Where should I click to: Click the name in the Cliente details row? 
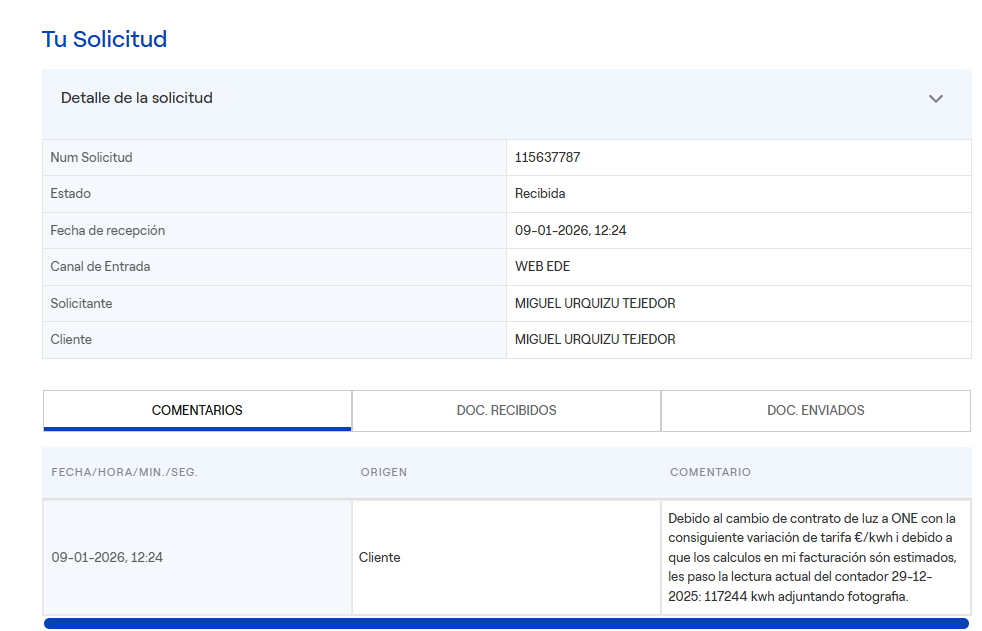tap(595, 340)
